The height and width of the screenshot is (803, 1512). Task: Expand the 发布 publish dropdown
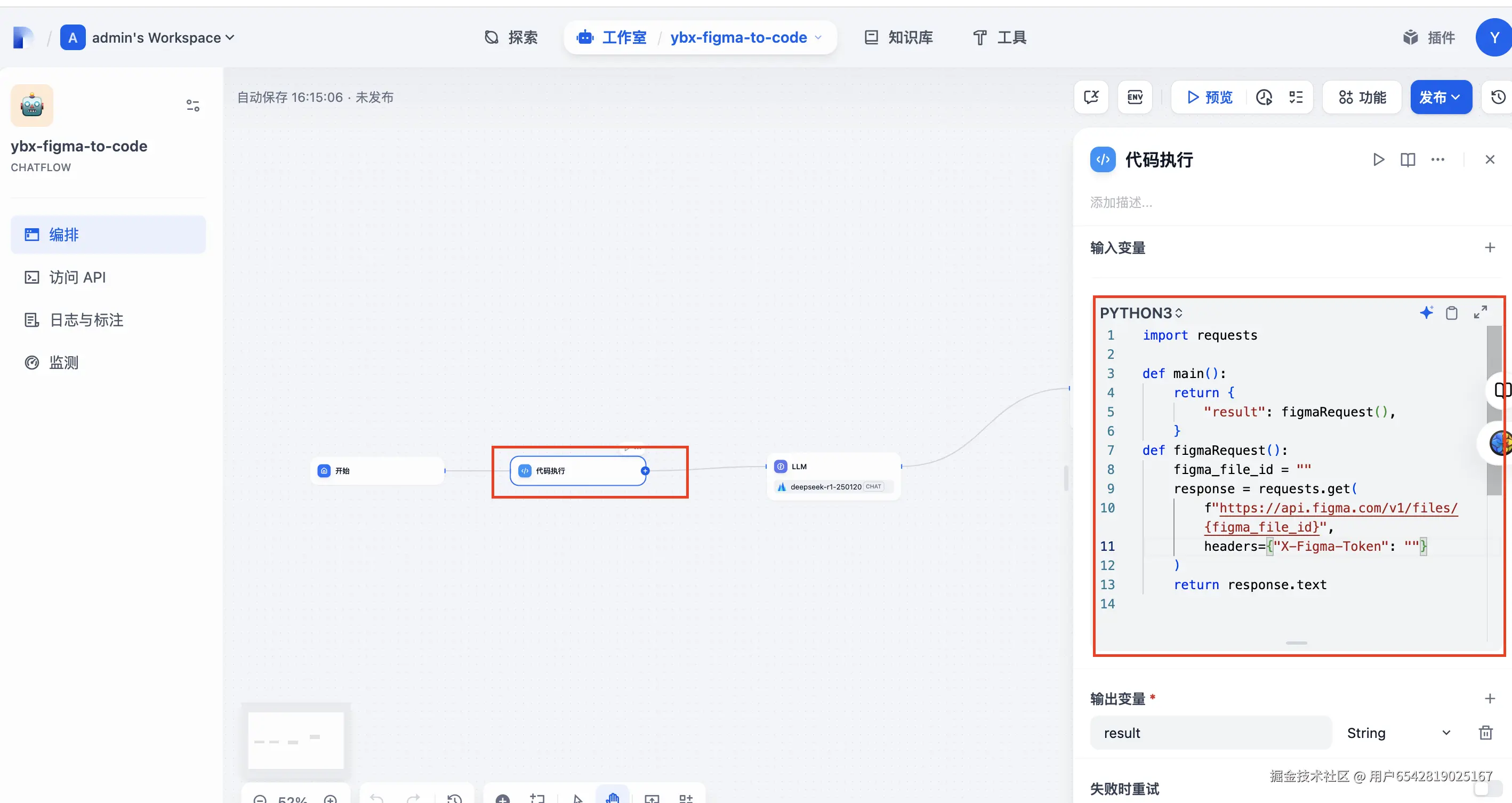pos(1441,98)
